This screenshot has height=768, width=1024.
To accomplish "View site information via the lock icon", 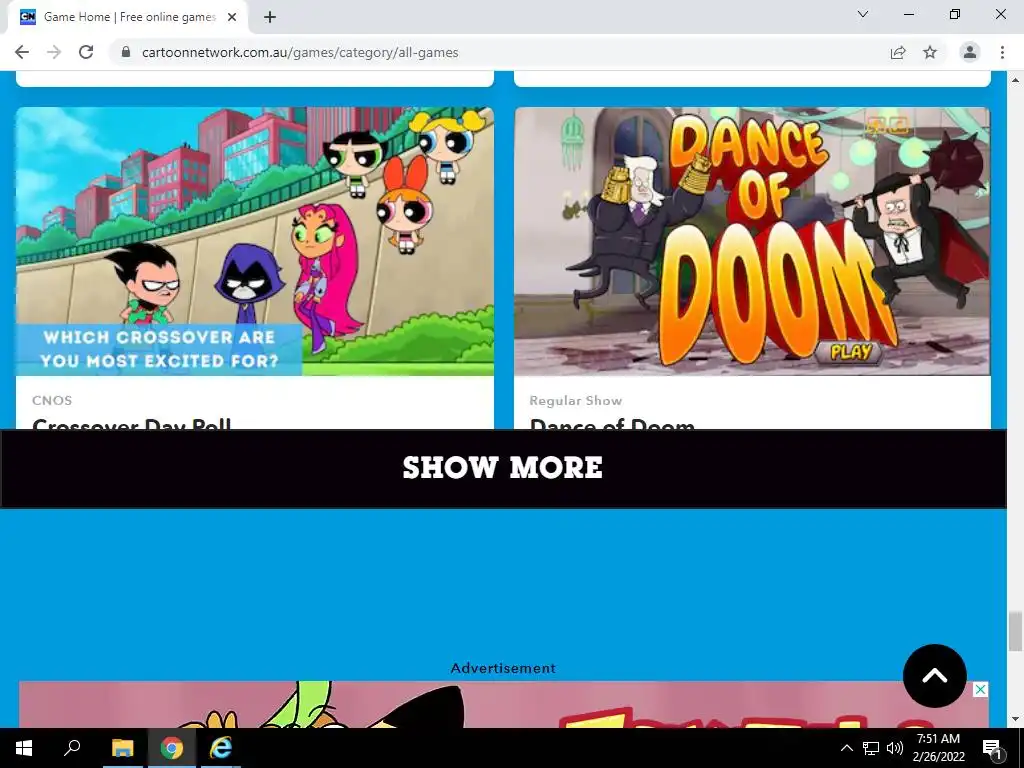I will [127, 52].
